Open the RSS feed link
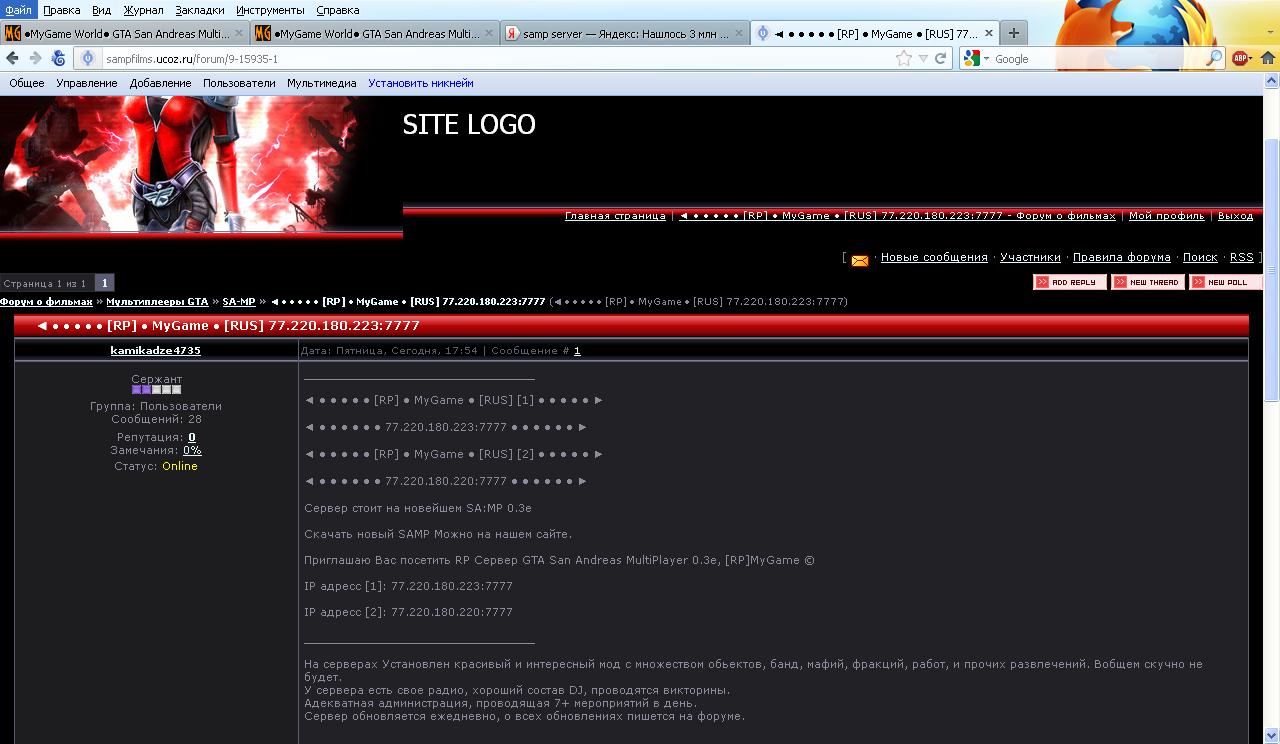This screenshot has height=744, width=1280. [x=1241, y=257]
